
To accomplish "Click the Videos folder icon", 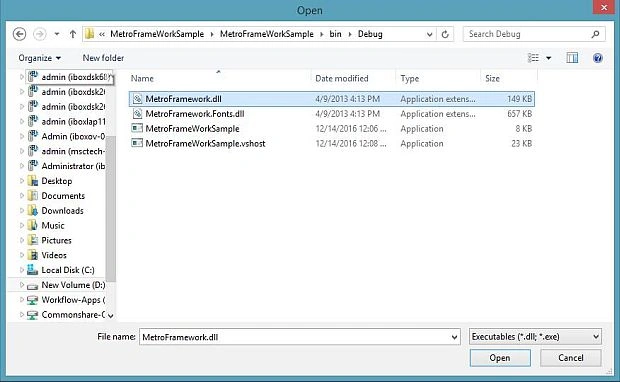I will click(33, 255).
